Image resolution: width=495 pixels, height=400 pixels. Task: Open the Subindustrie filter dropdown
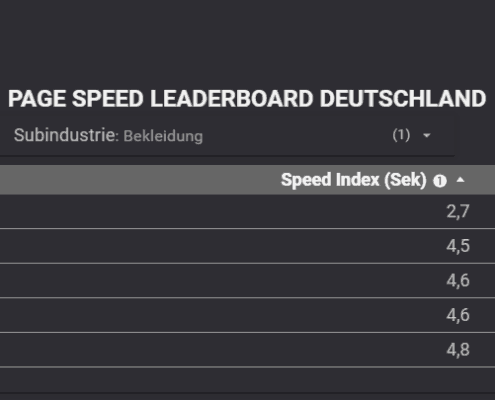point(227,135)
